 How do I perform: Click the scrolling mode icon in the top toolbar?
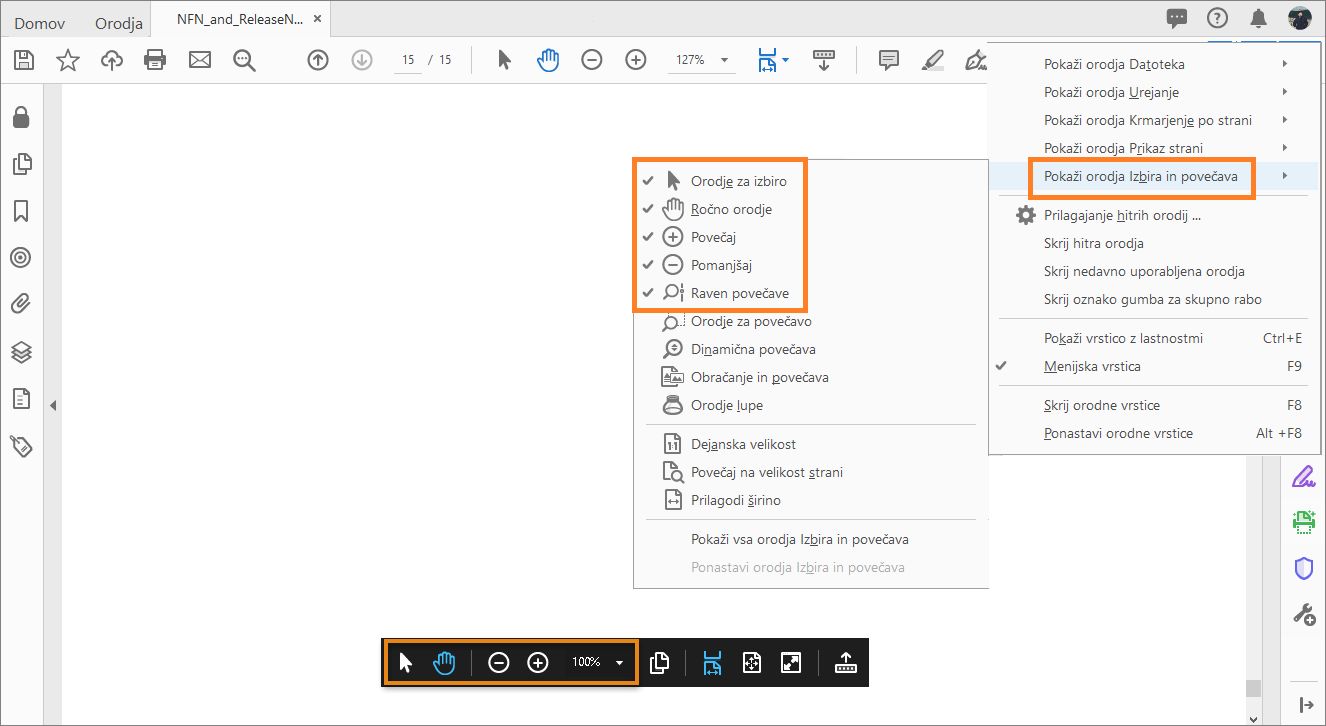click(824, 60)
